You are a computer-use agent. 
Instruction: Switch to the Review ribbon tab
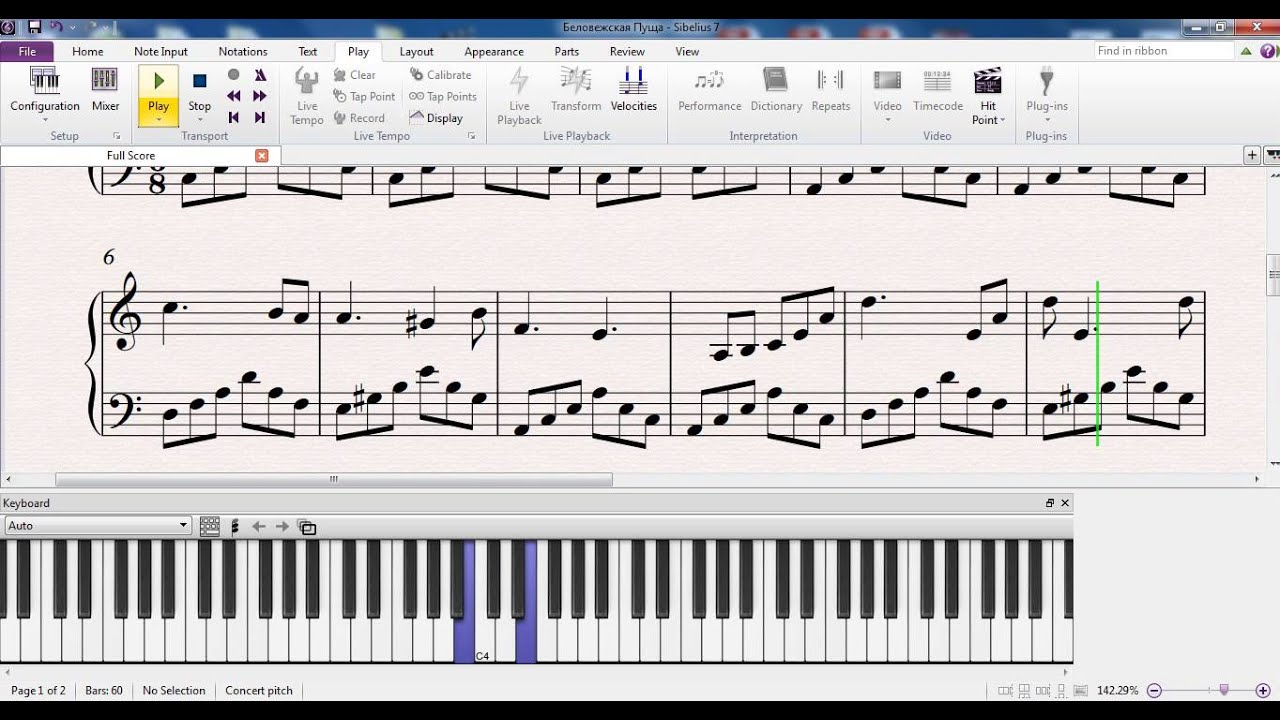tap(627, 51)
